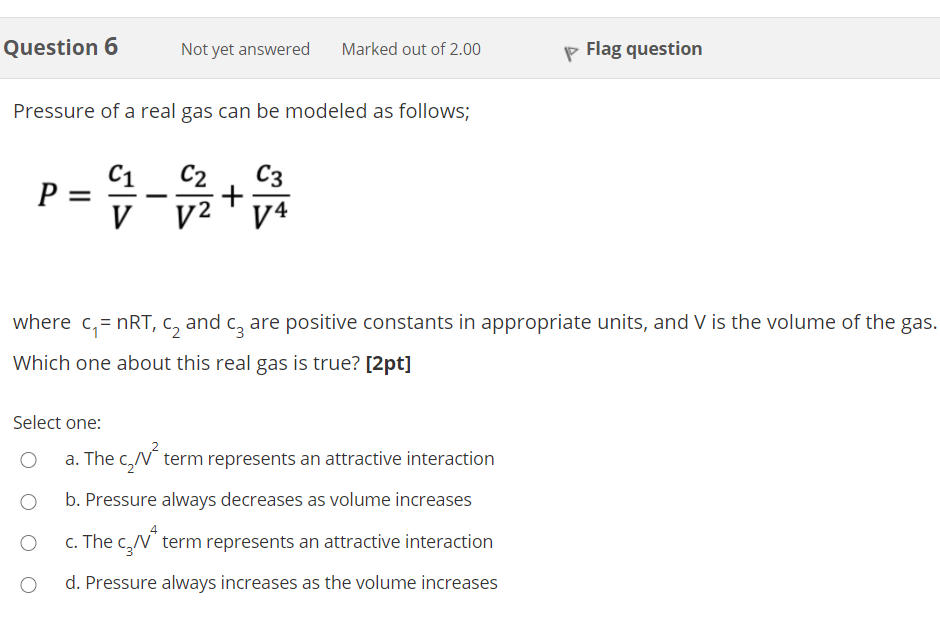Image resolution: width=940 pixels, height=617 pixels.
Task: Click the Not yet answered status text
Action: pyautogui.click(x=245, y=48)
